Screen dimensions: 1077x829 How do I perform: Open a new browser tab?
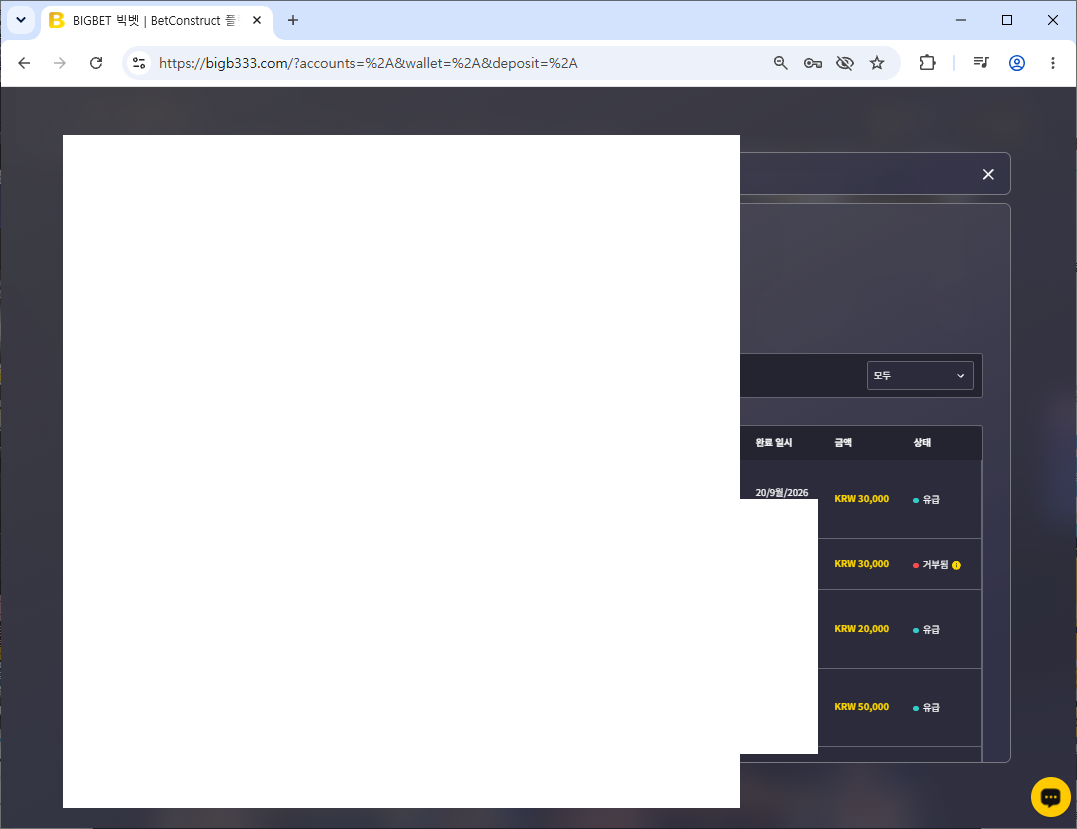(x=293, y=21)
